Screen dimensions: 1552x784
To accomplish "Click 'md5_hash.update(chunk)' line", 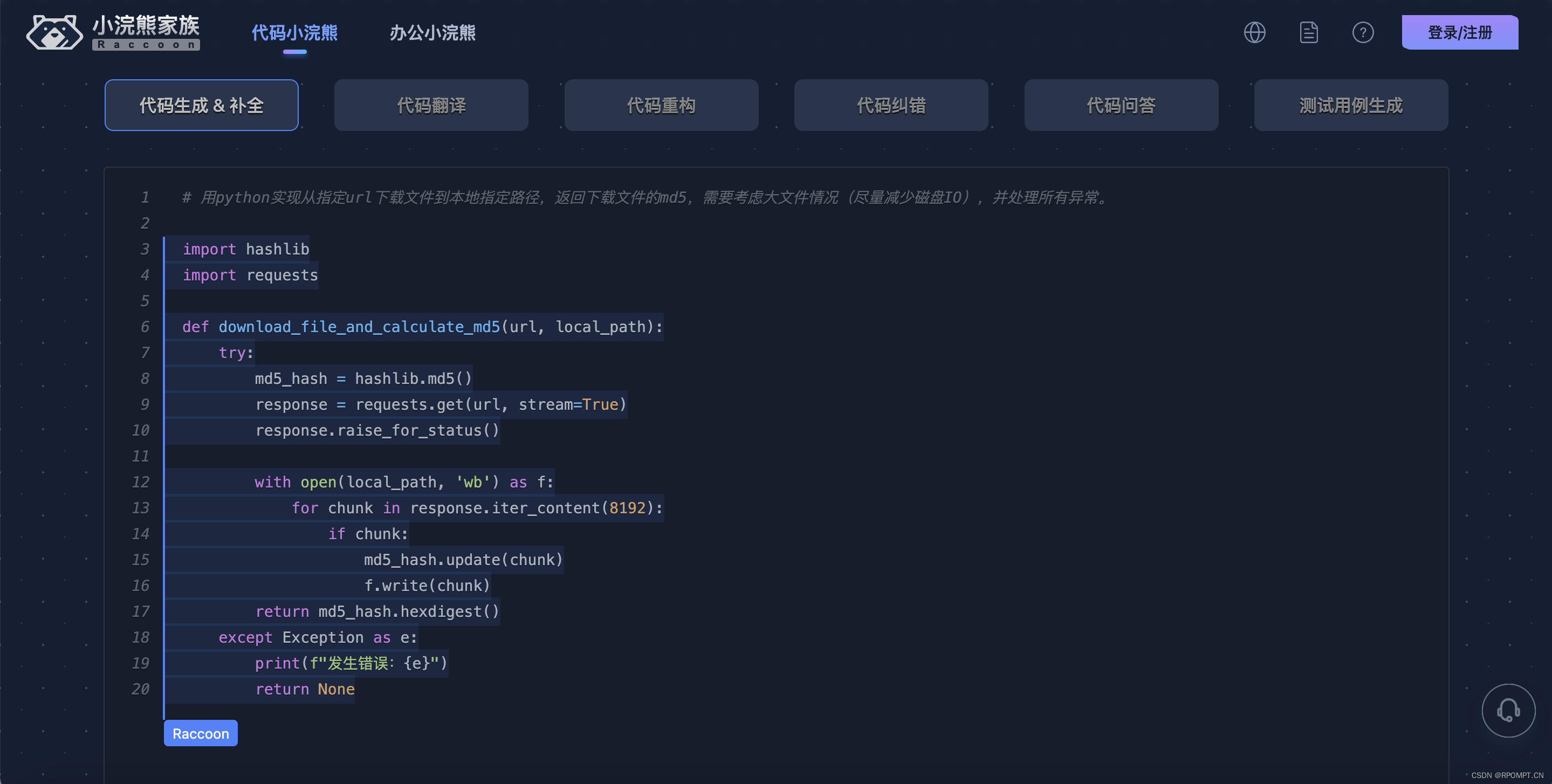I will 463,560.
